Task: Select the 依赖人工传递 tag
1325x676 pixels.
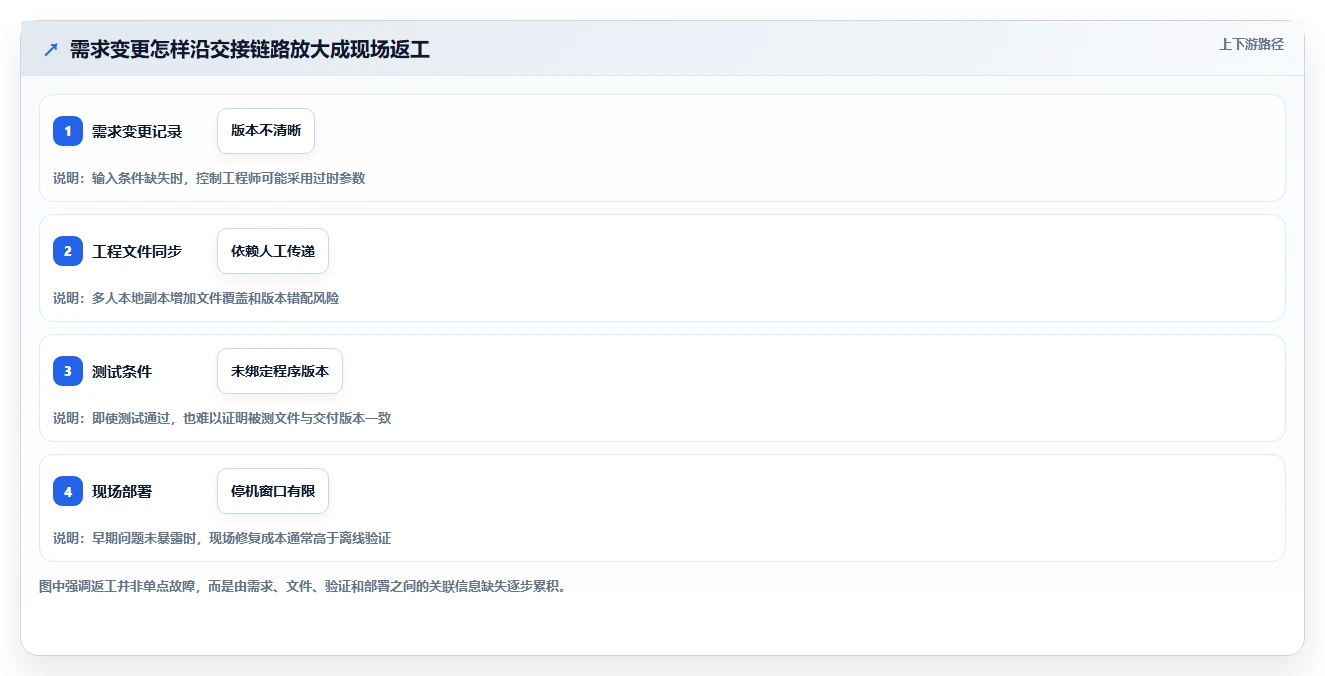Action: 273,251
